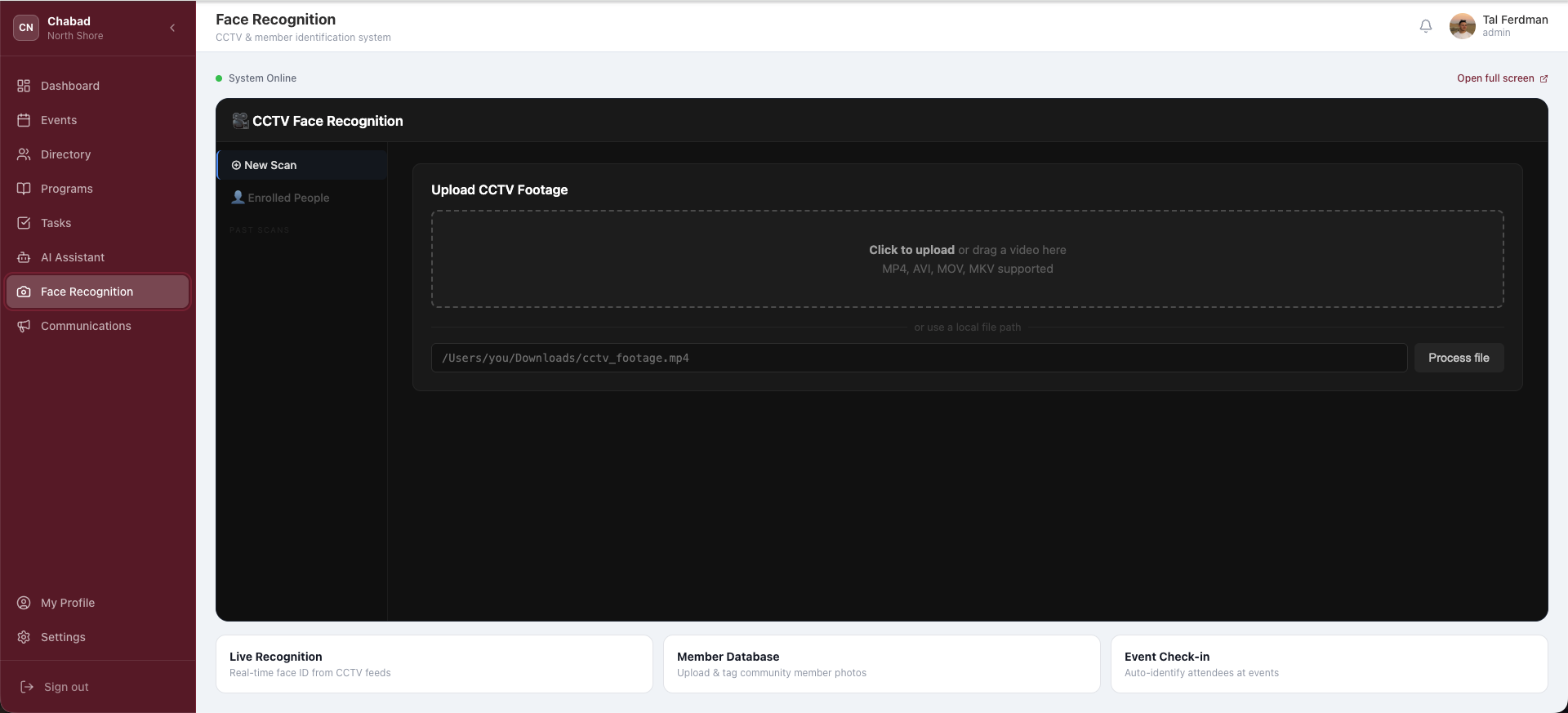Click the person icon on Enrolled People
The height and width of the screenshot is (713, 1568).
238,197
